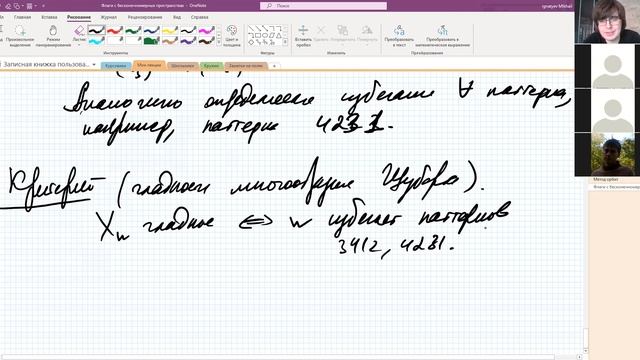Choose the magenta pen
This screenshot has height=360, width=640.
tap(207, 30)
